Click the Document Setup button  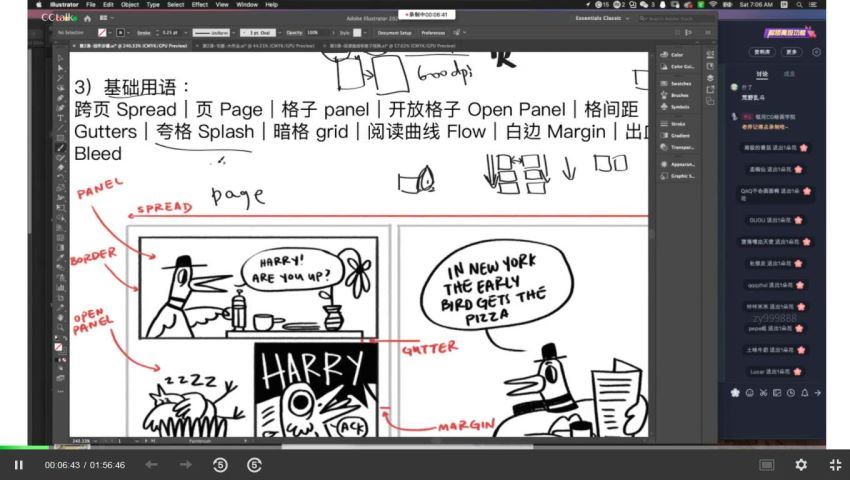pos(395,33)
